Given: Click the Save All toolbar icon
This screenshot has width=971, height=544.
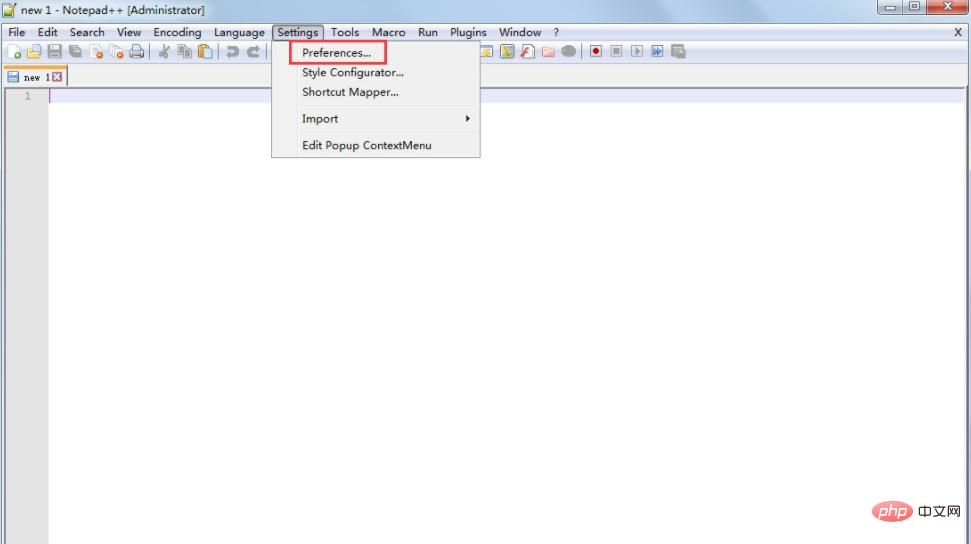Looking at the screenshot, I should tap(76, 51).
